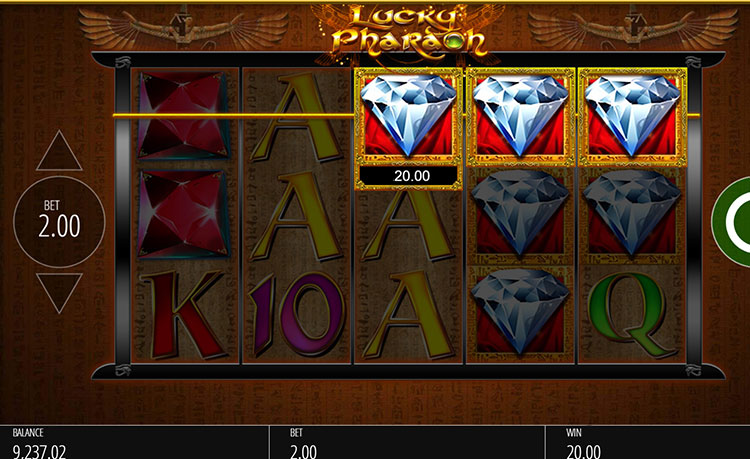Click the middle diamond on reel five
Viewport: 750px width, 459px height.
(632, 215)
